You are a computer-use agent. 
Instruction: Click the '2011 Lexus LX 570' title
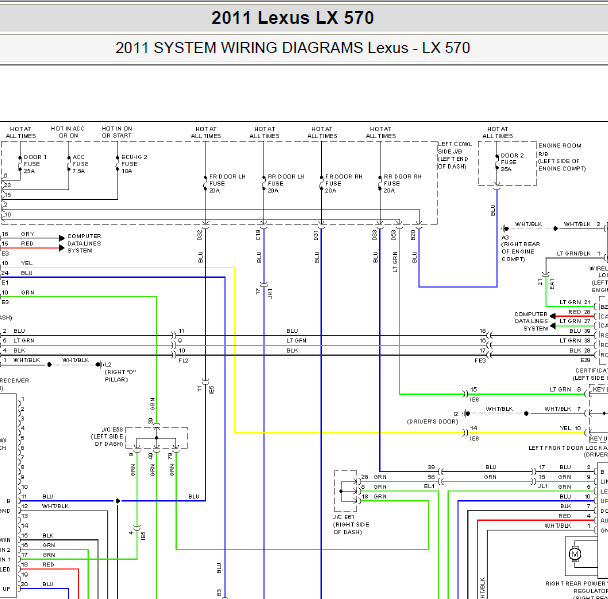(293, 18)
